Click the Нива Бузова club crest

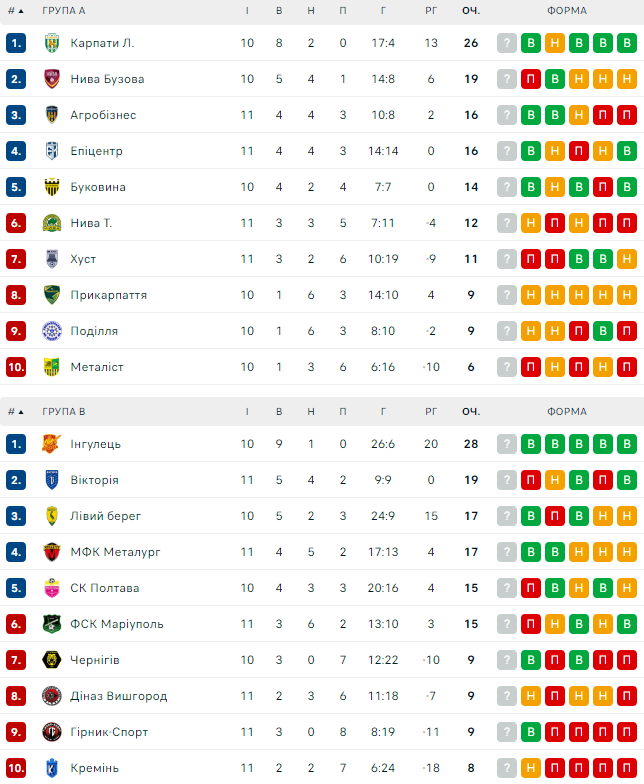[52, 79]
